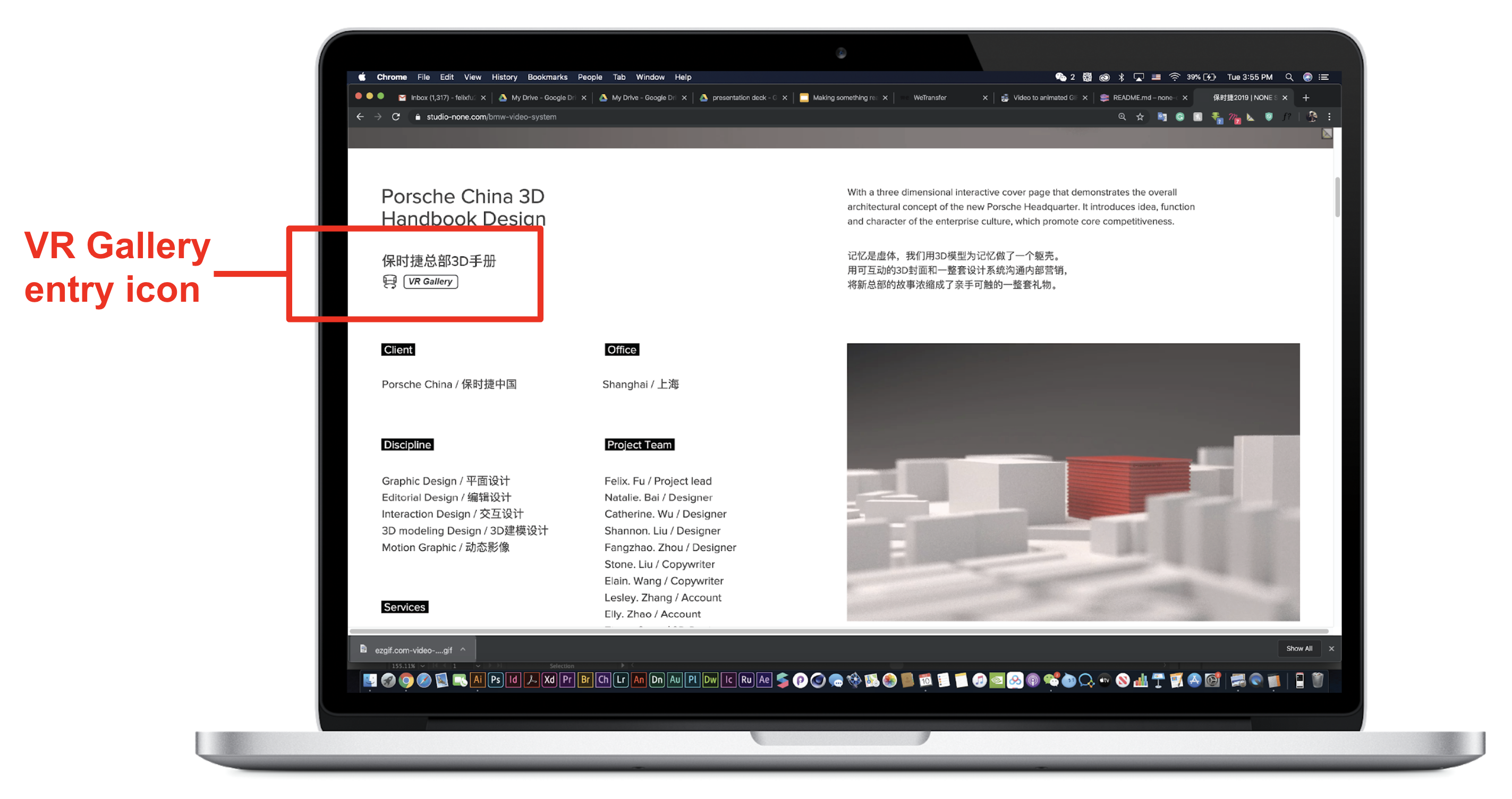Image resolution: width=1512 pixels, height=799 pixels.
Task: Toggle Wi-Fi menu in menu bar
Action: tap(1174, 77)
